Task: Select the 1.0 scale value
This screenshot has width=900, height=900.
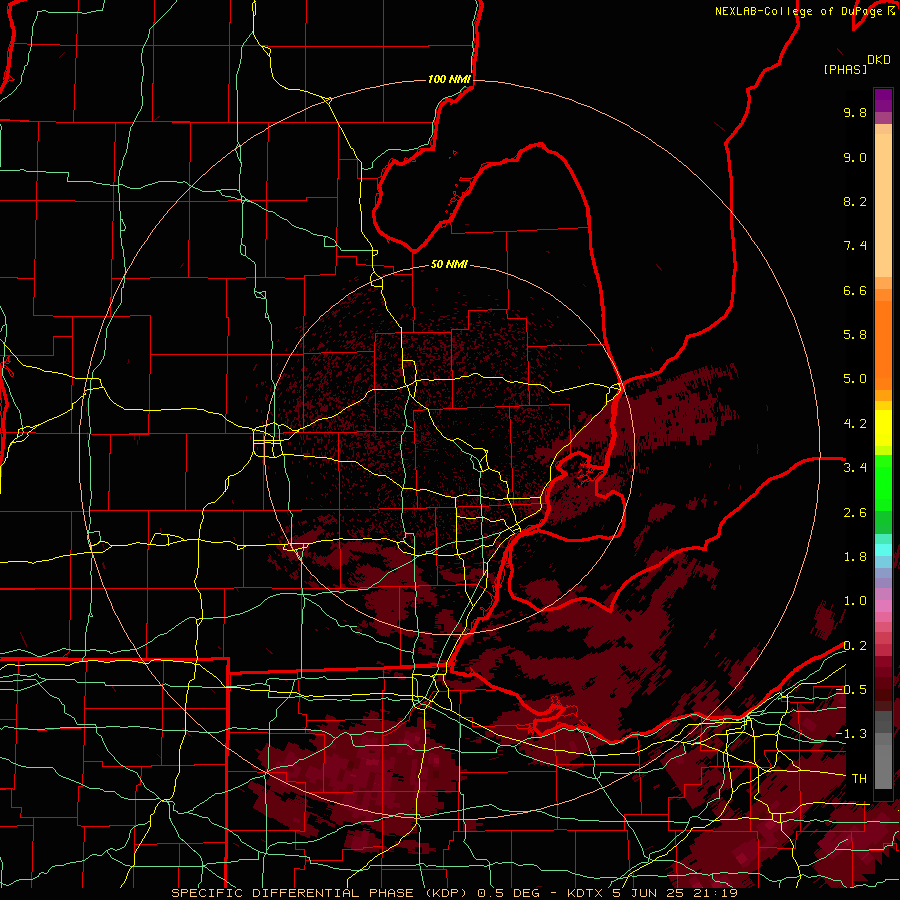Action: click(x=855, y=601)
